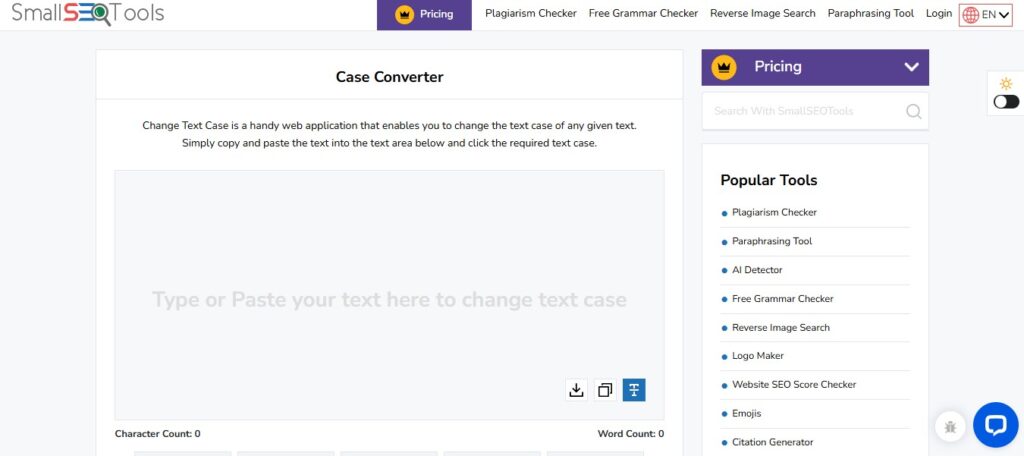
Task: Expand the sidebar Pricing chevron
Action: (911, 67)
